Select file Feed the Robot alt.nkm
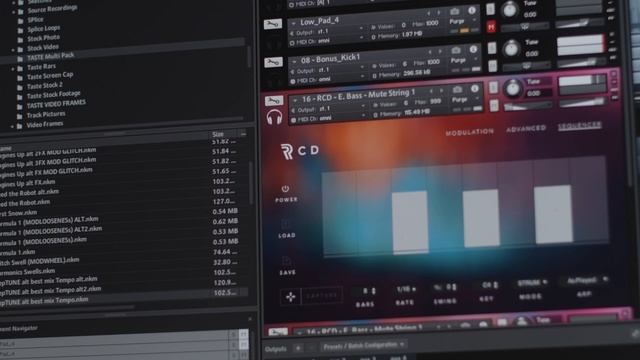This screenshot has width=640, height=360. (x=29, y=192)
